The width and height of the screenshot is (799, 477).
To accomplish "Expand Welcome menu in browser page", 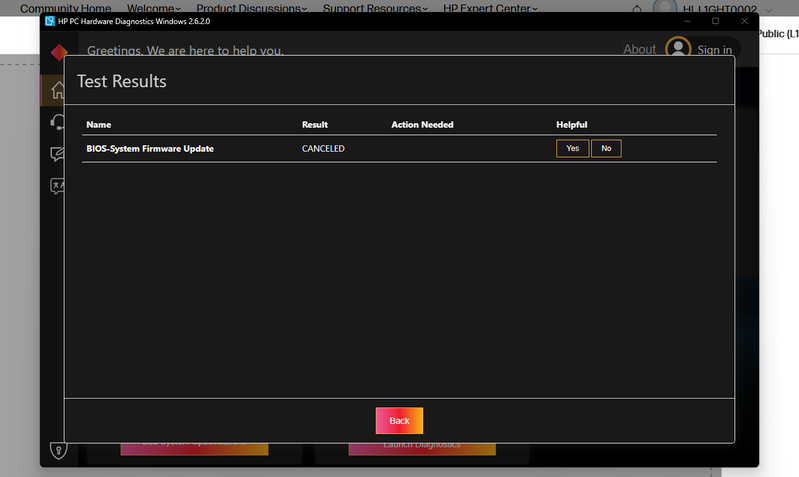I will click(153, 8).
